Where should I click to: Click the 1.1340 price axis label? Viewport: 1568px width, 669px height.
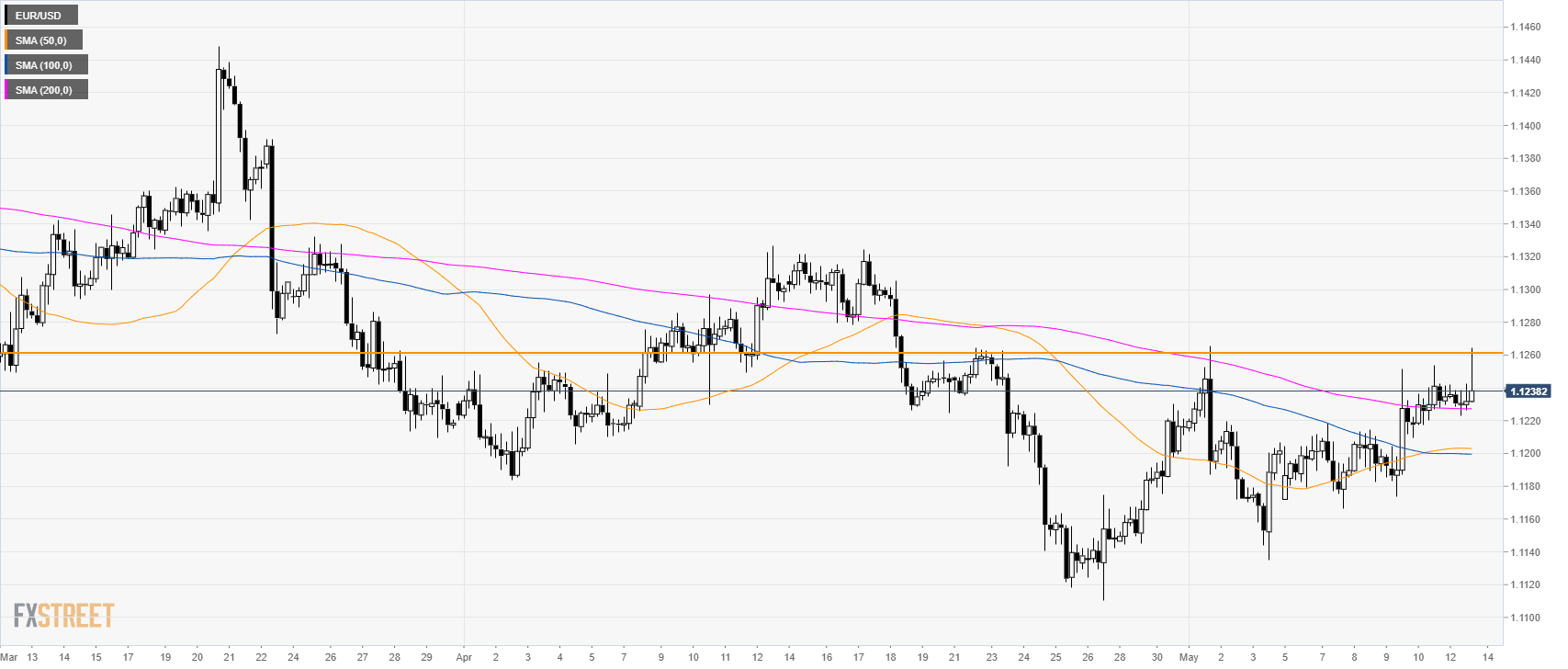click(x=1526, y=224)
